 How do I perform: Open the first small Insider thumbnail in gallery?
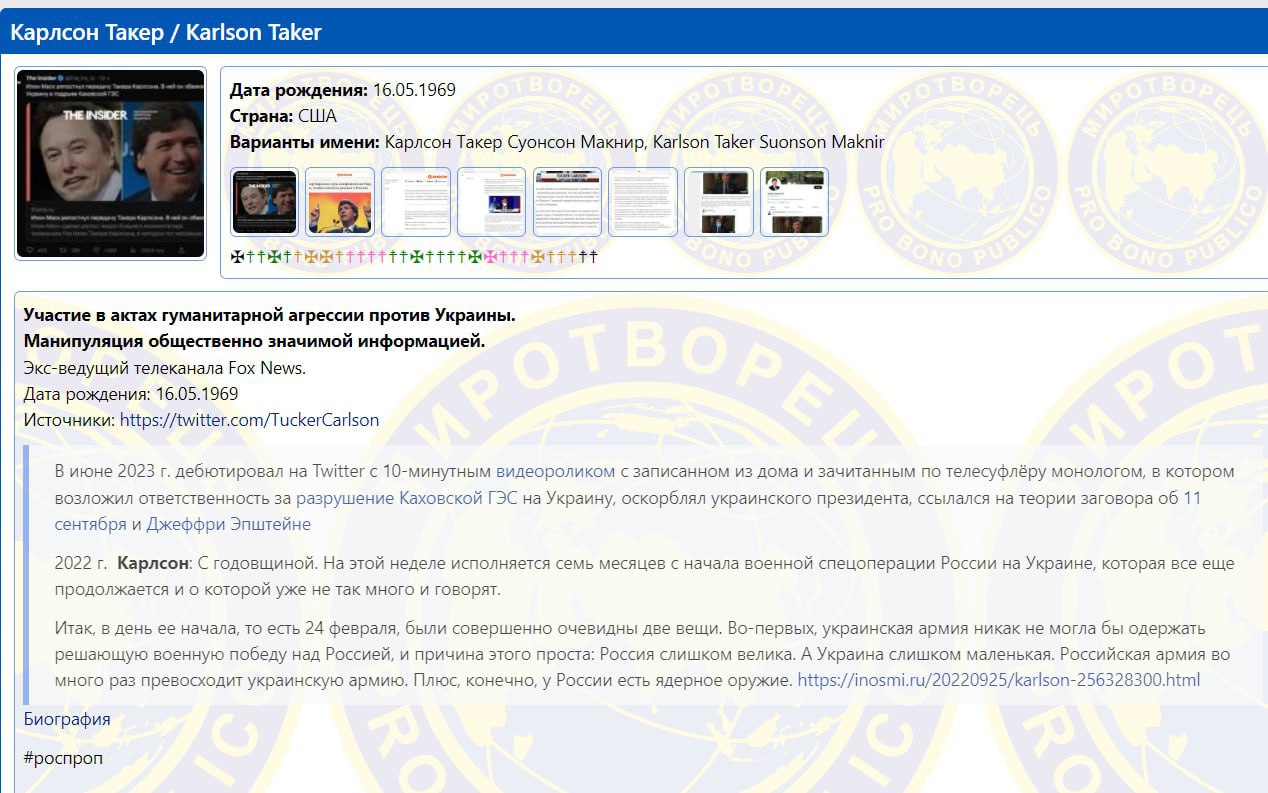point(264,201)
